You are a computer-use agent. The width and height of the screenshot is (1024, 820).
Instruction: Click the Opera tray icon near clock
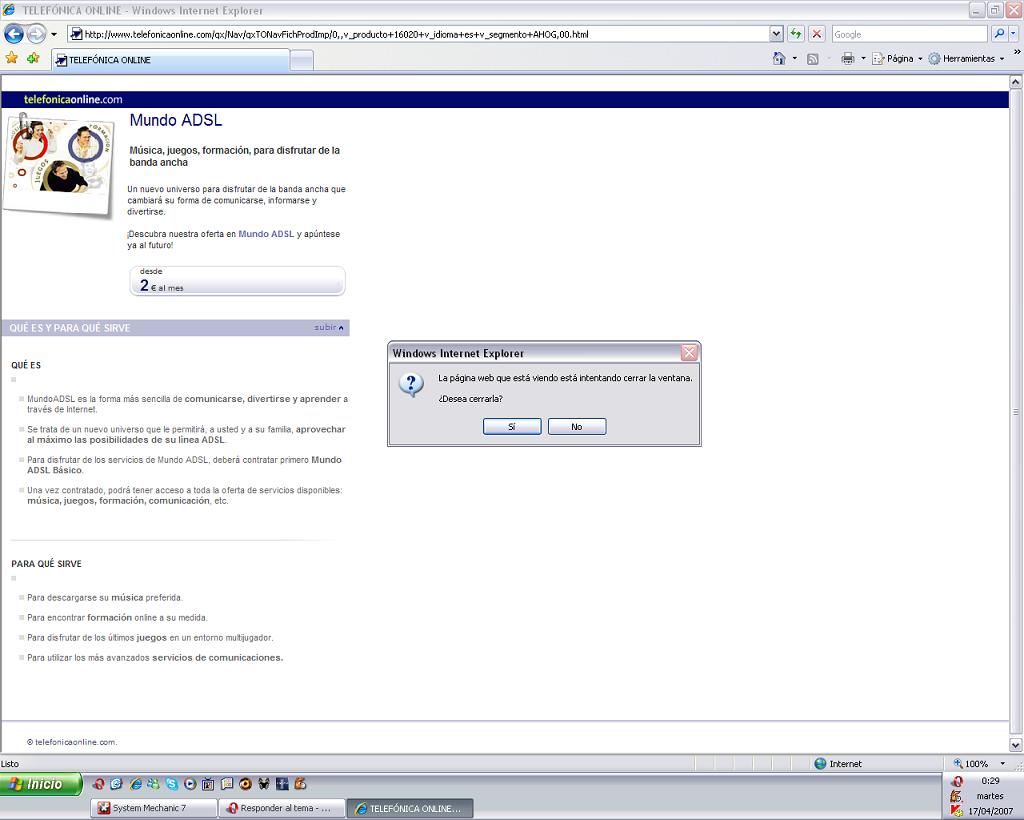tap(957, 781)
